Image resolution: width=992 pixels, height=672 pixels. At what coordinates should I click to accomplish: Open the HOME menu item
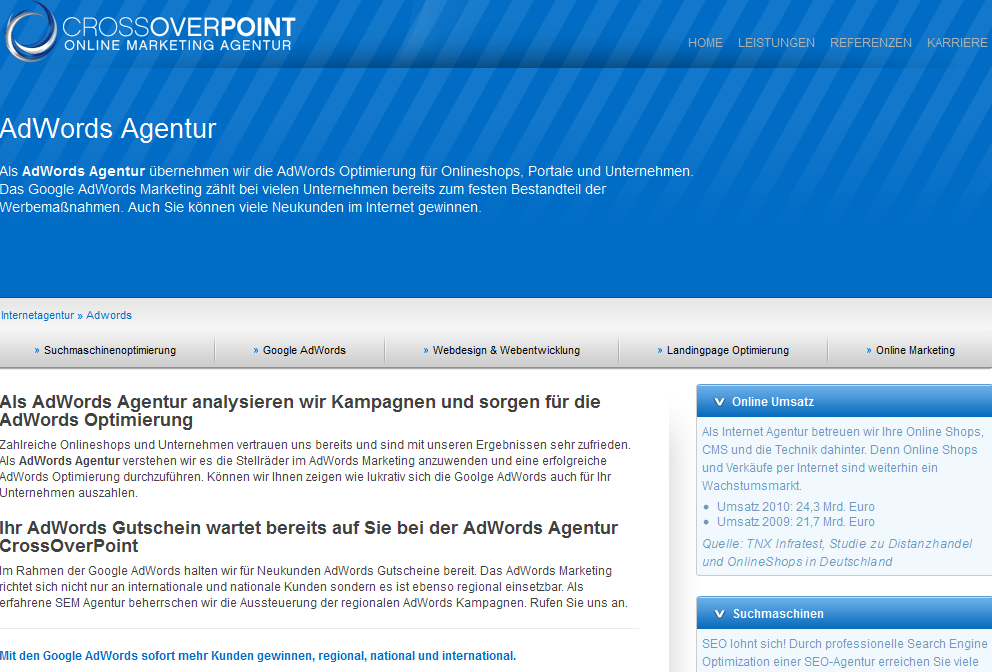705,43
